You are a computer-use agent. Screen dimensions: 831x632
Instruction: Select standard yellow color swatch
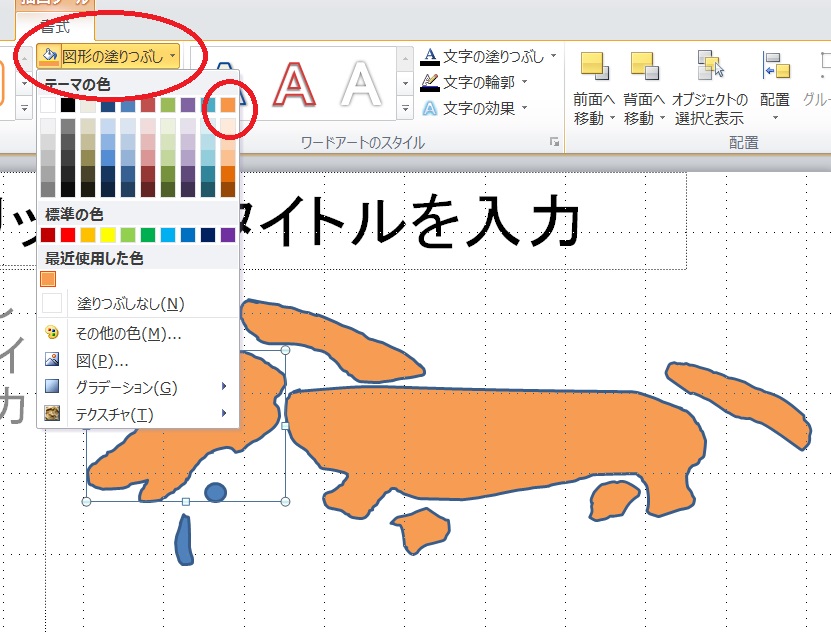(x=108, y=235)
